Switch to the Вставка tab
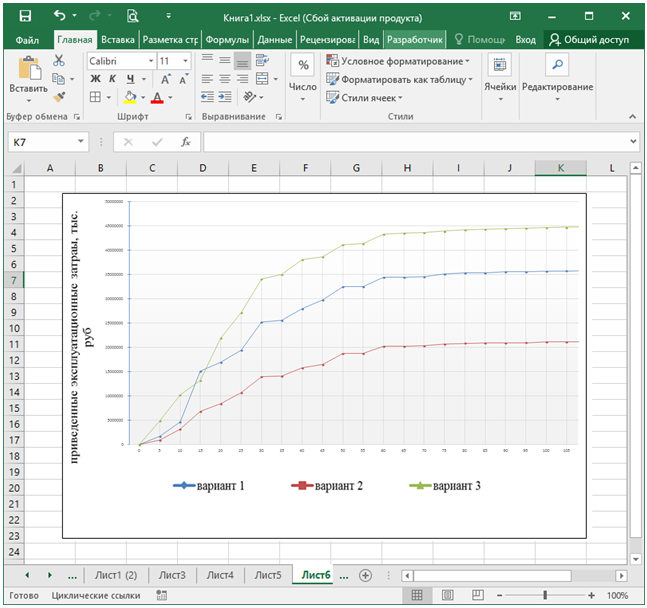 (x=118, y=40)
